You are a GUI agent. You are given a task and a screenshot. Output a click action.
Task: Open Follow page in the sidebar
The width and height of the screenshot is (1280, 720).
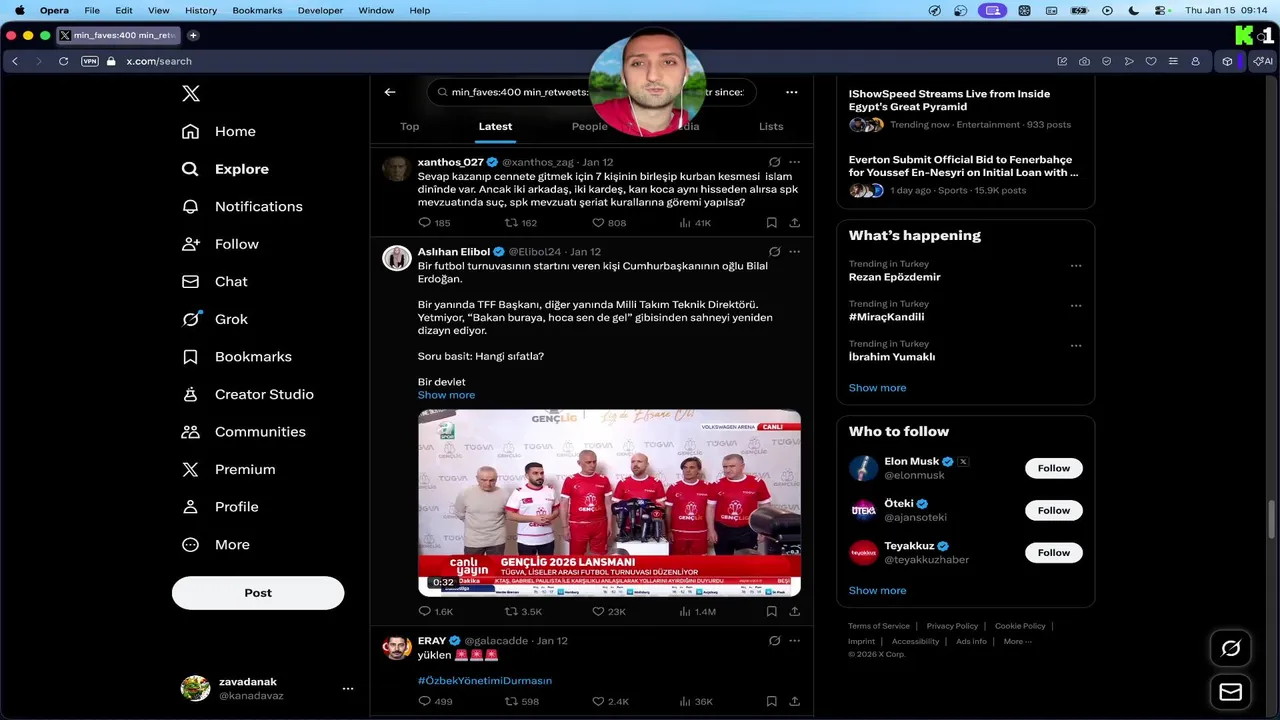pyautogui.click(x=220, y=244)
